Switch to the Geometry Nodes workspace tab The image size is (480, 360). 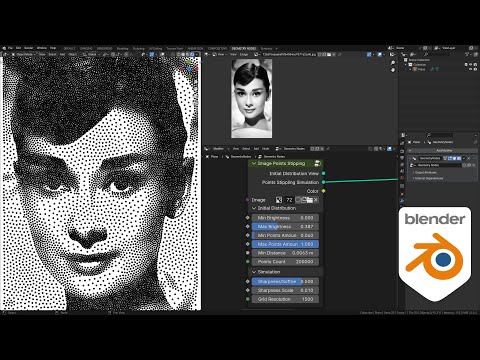click(x=243, y=48)
